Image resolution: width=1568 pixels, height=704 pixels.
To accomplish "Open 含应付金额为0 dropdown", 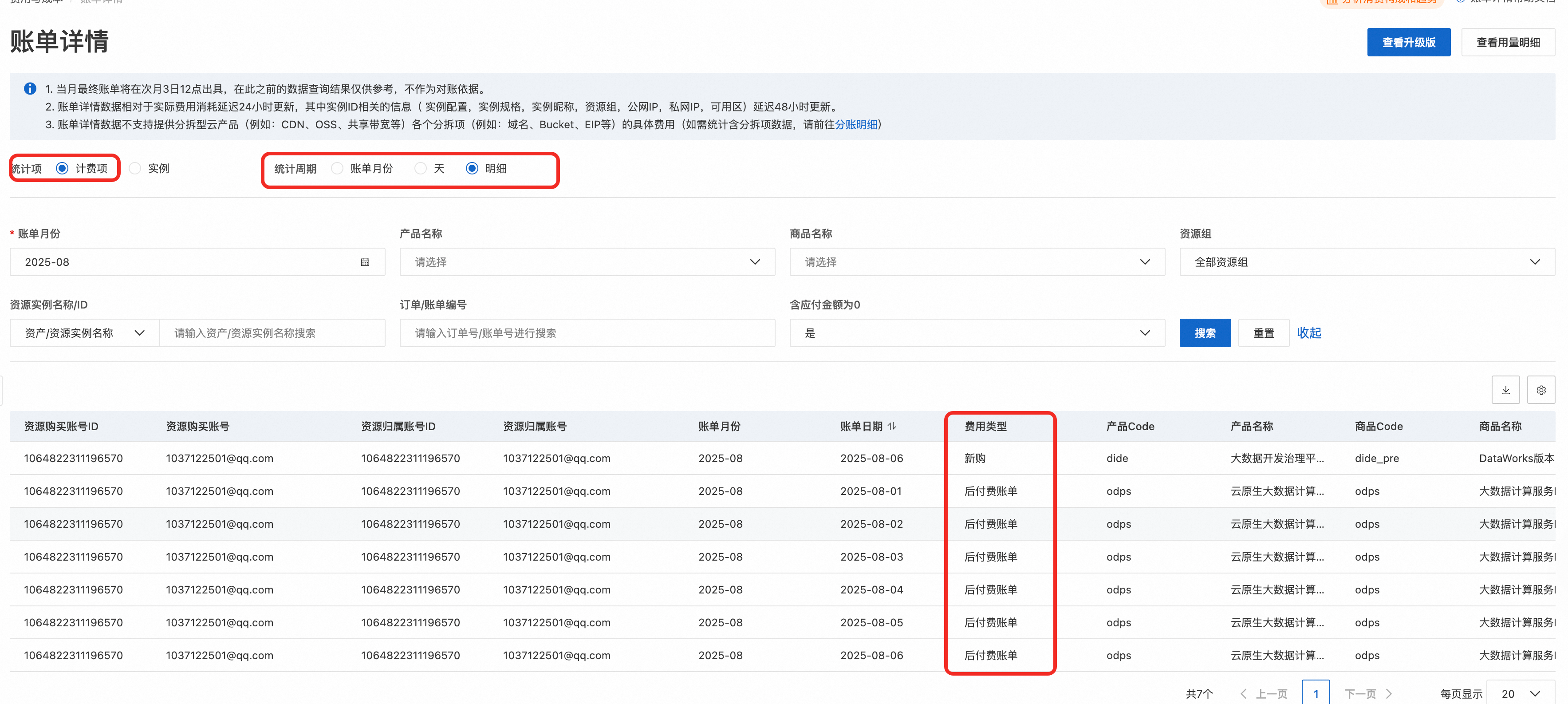I will 977,333.
